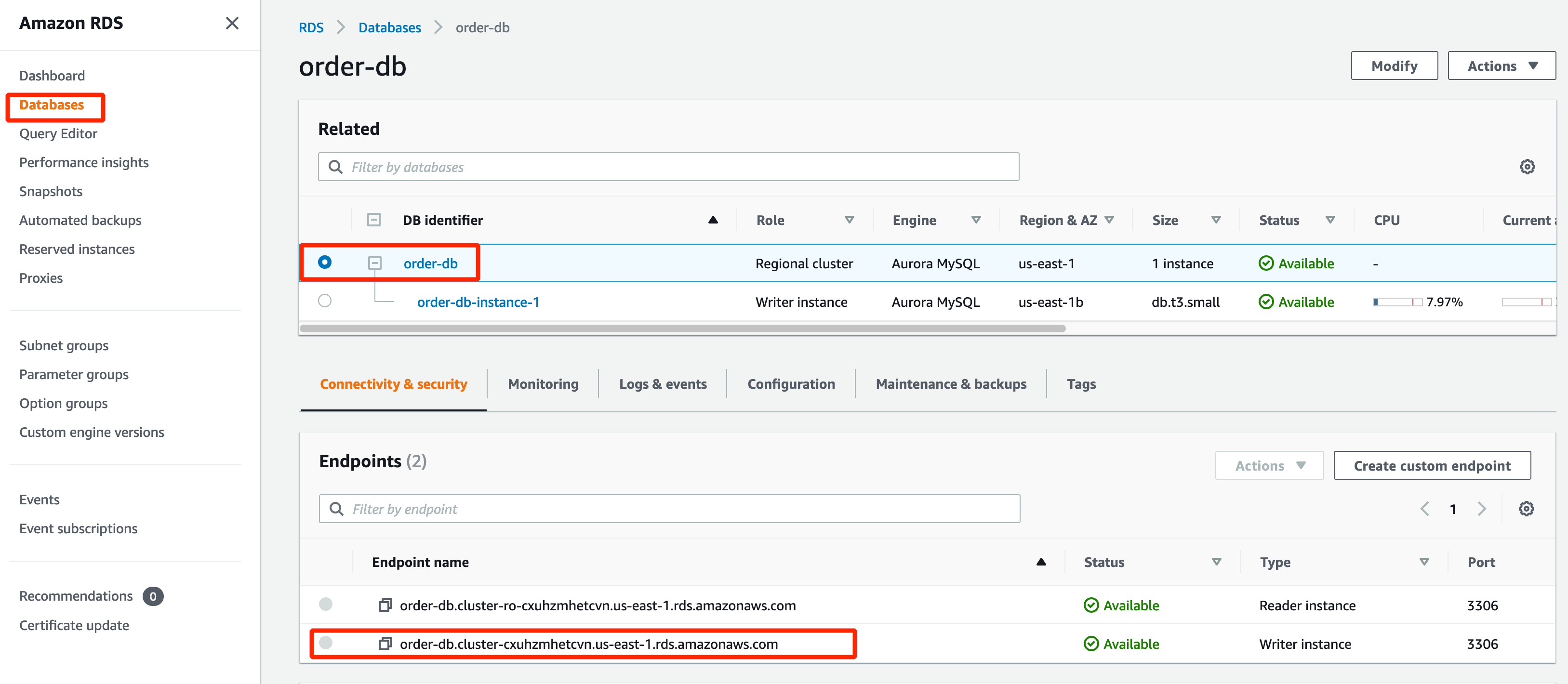
Task: Collapse all rows via header toggle box
Action: [x=374, y=220]
